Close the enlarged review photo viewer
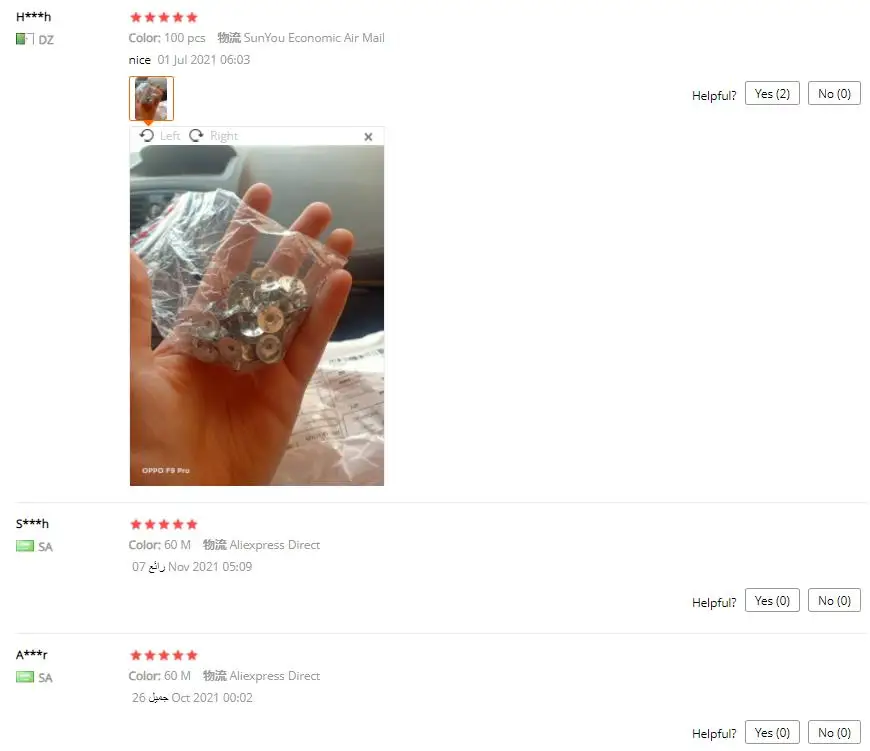870x751 pixels. tap(368, 136)
